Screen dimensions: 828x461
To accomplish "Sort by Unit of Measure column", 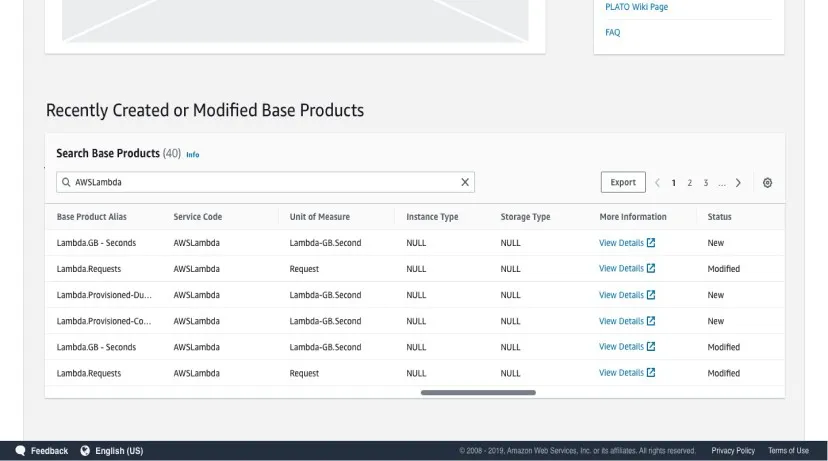I will click(319, 217).
